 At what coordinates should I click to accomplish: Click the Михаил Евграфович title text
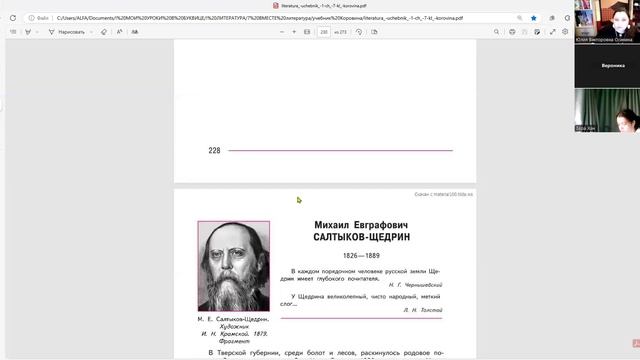point(361,225)
